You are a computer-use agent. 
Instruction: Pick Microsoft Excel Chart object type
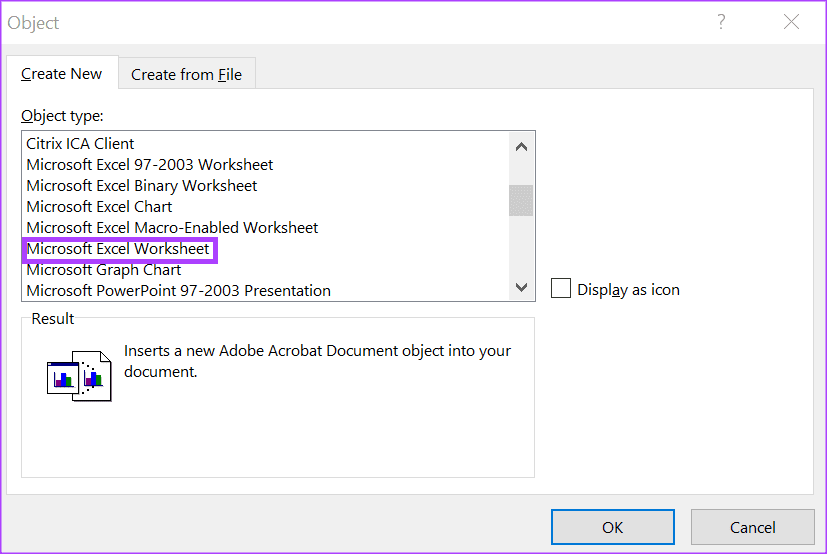pyautogui.click(x=266, y=207)
